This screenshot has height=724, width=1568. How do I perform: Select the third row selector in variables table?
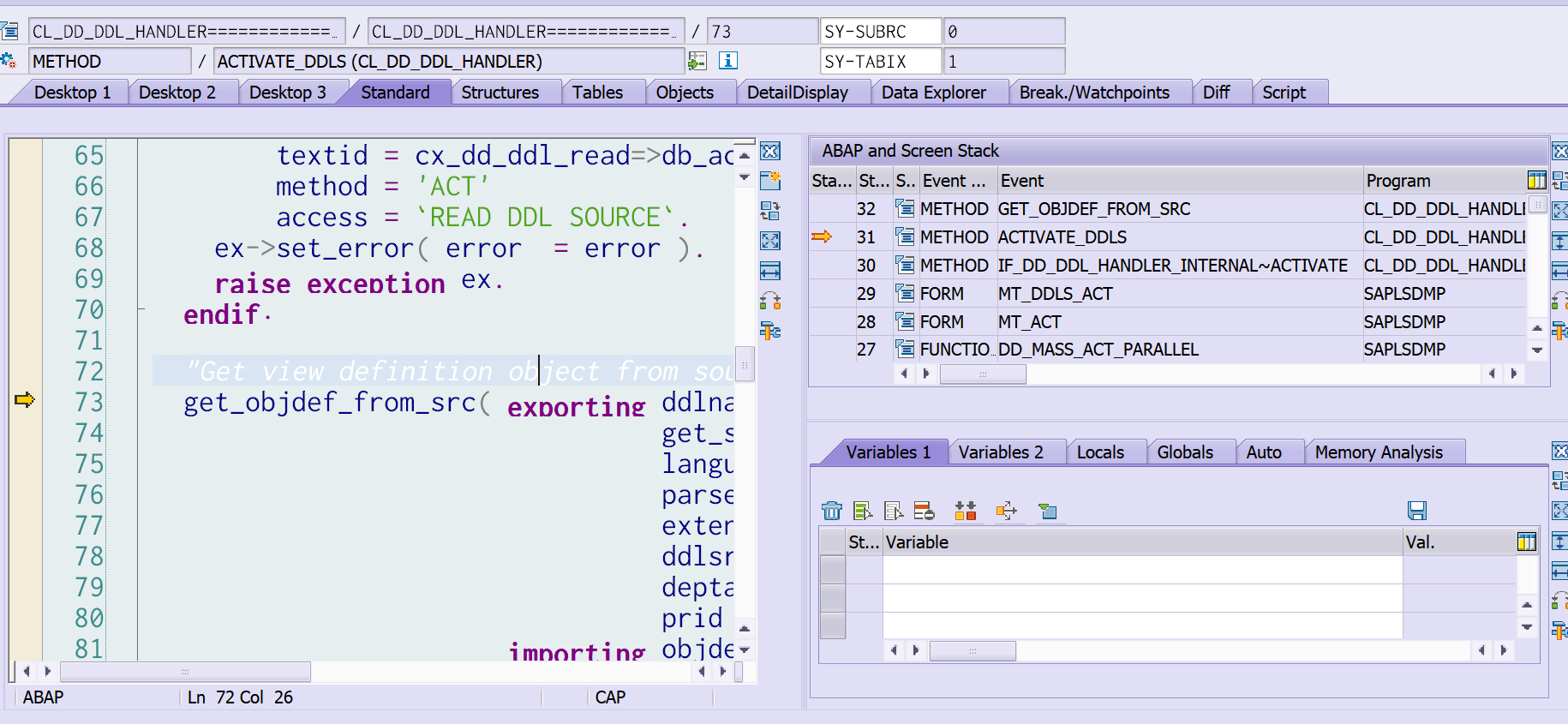pos(833,625)
